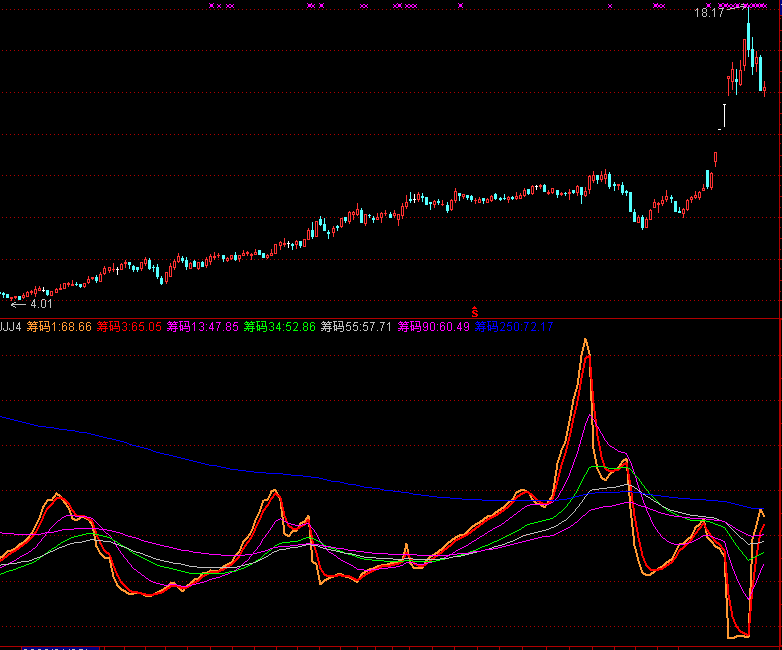Select the 筹码1:68.66 indicator legend

click(x=59, y=327)
